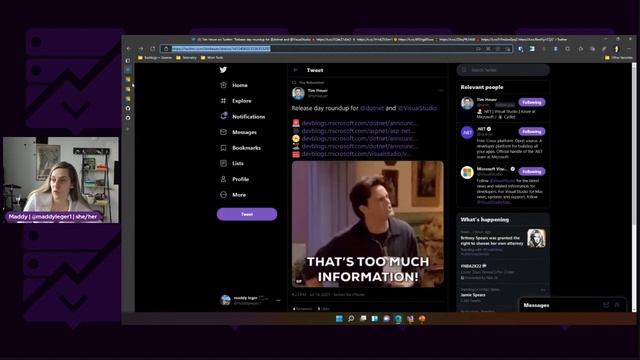640x360 pixels.
Task: Click the Twitter bird logo
Action: [223, 70]
